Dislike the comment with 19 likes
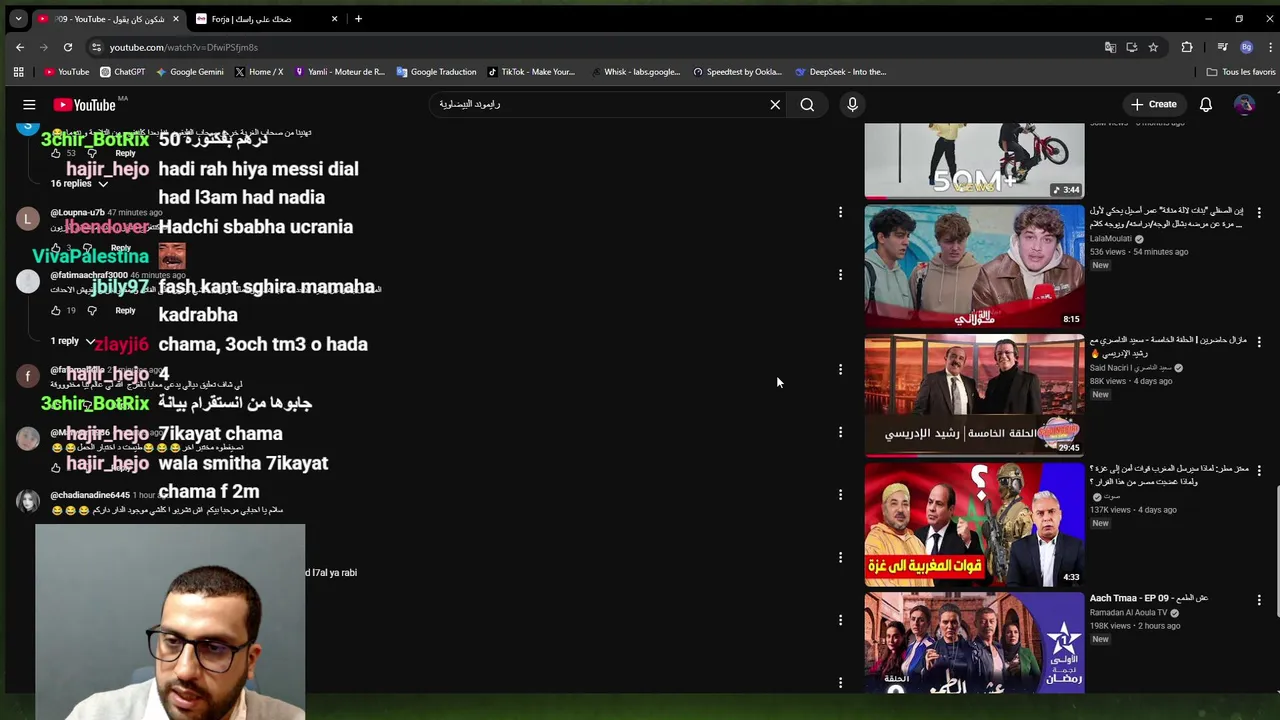 92,311
